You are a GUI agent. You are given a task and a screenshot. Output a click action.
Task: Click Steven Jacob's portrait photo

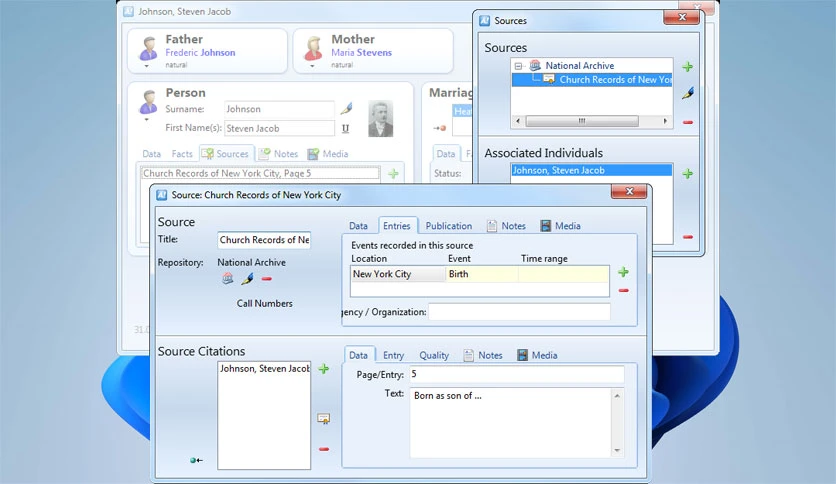point(381,118)
